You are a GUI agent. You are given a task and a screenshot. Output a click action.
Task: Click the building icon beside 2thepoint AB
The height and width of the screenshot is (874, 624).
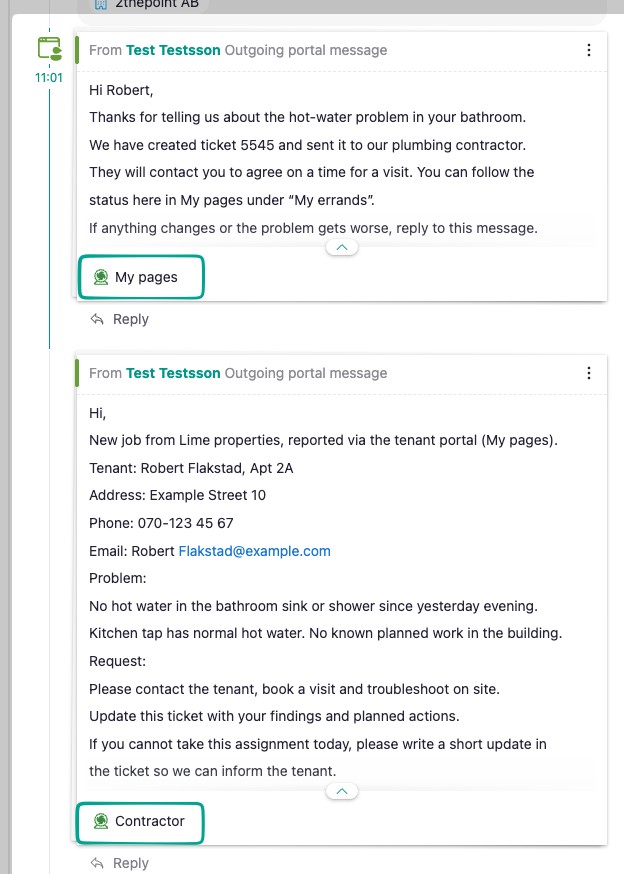100,4
